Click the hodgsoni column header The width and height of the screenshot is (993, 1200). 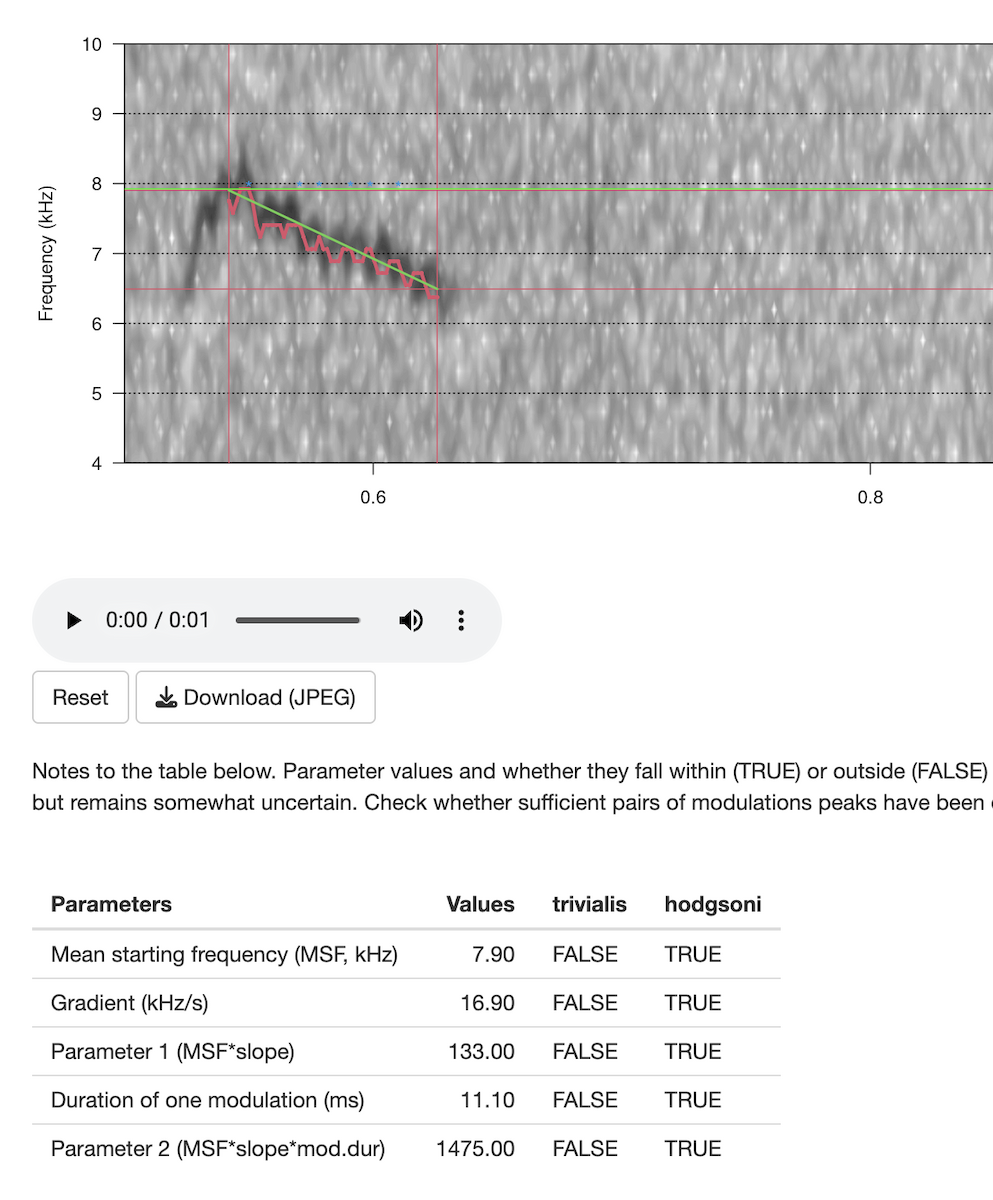pyautogui.click(x=712, y=905)
